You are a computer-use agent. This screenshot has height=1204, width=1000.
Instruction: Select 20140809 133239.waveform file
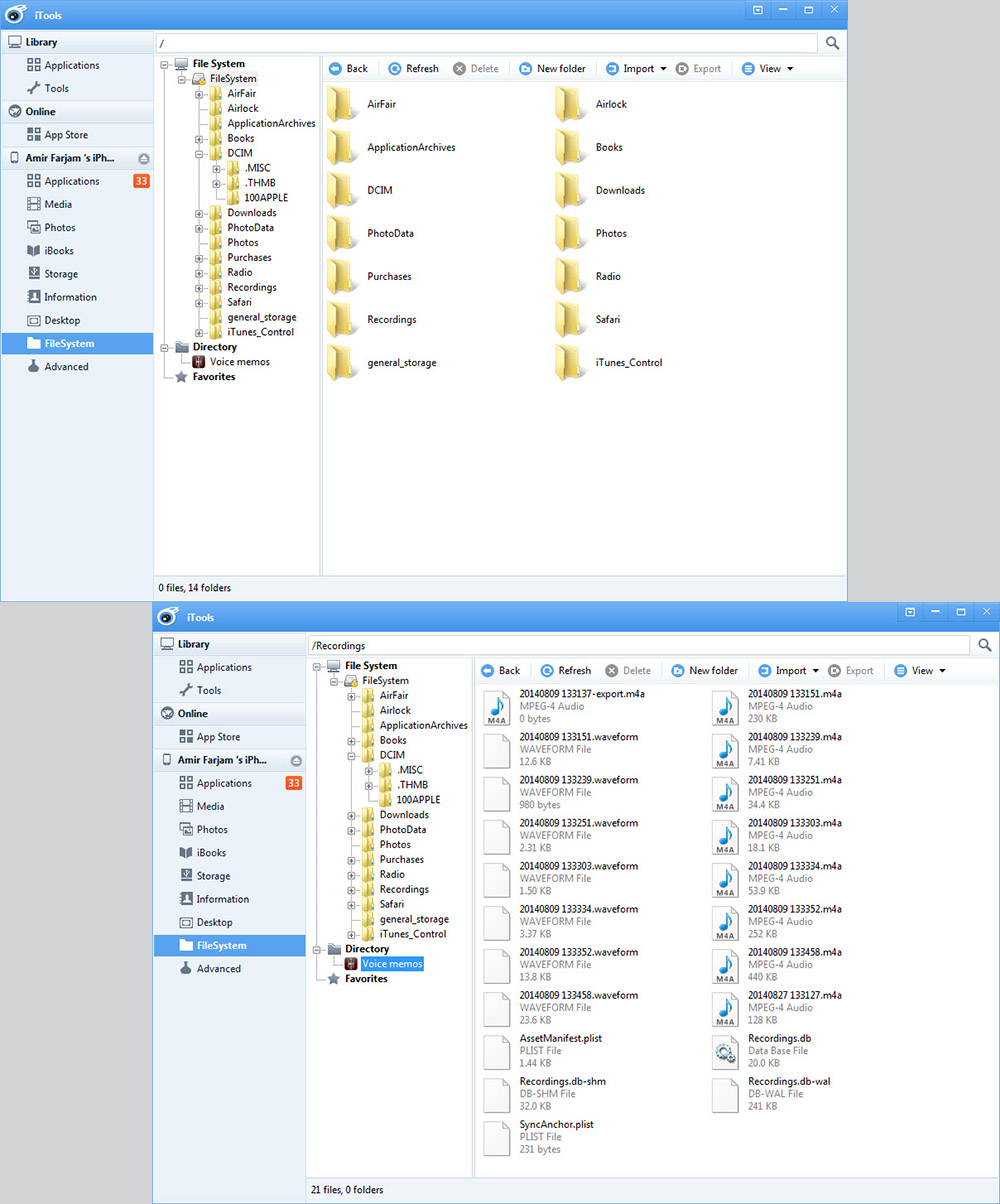[559, 793]
